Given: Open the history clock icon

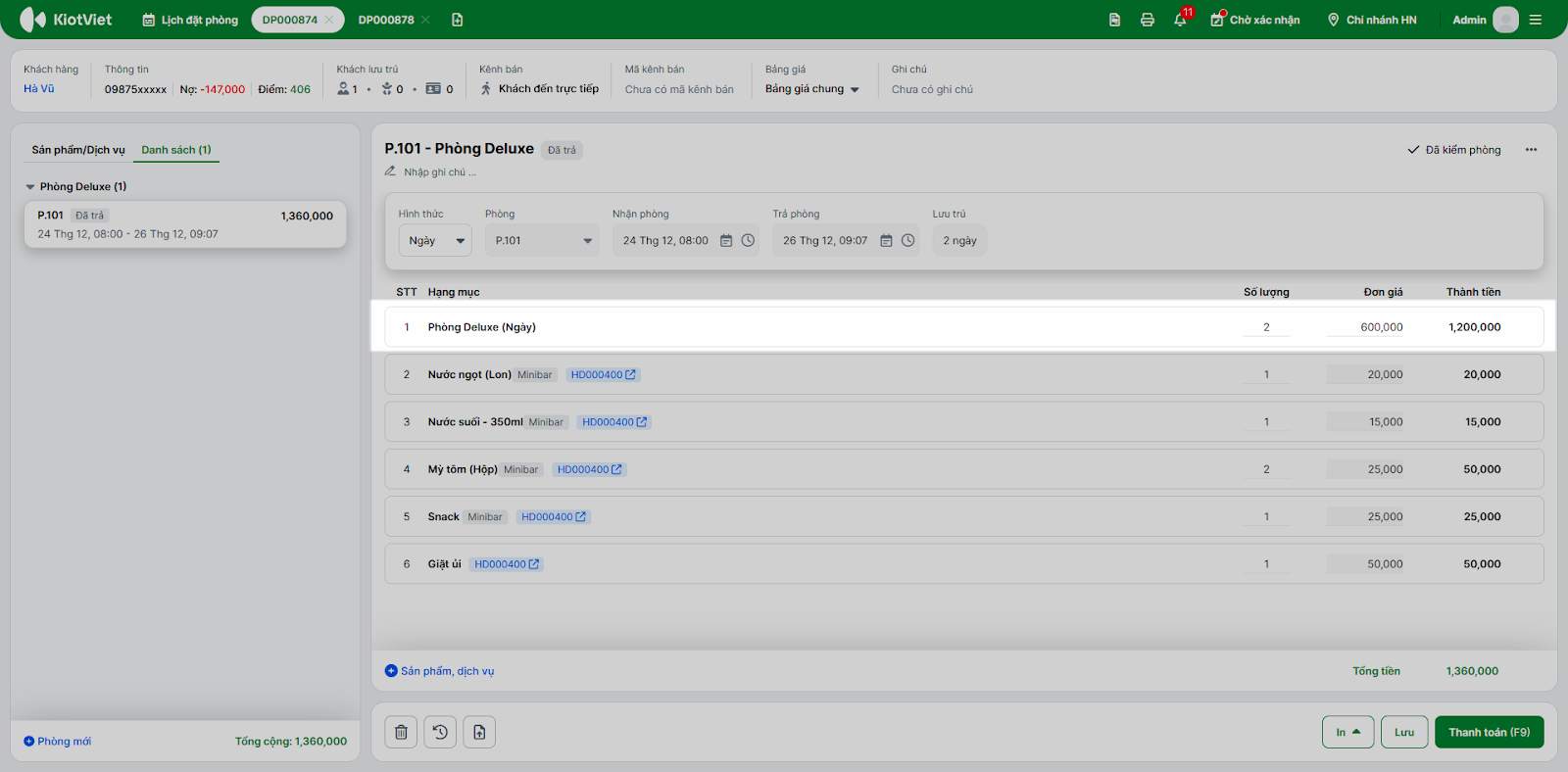Looking at the screenshot, I should coord(440,732).
